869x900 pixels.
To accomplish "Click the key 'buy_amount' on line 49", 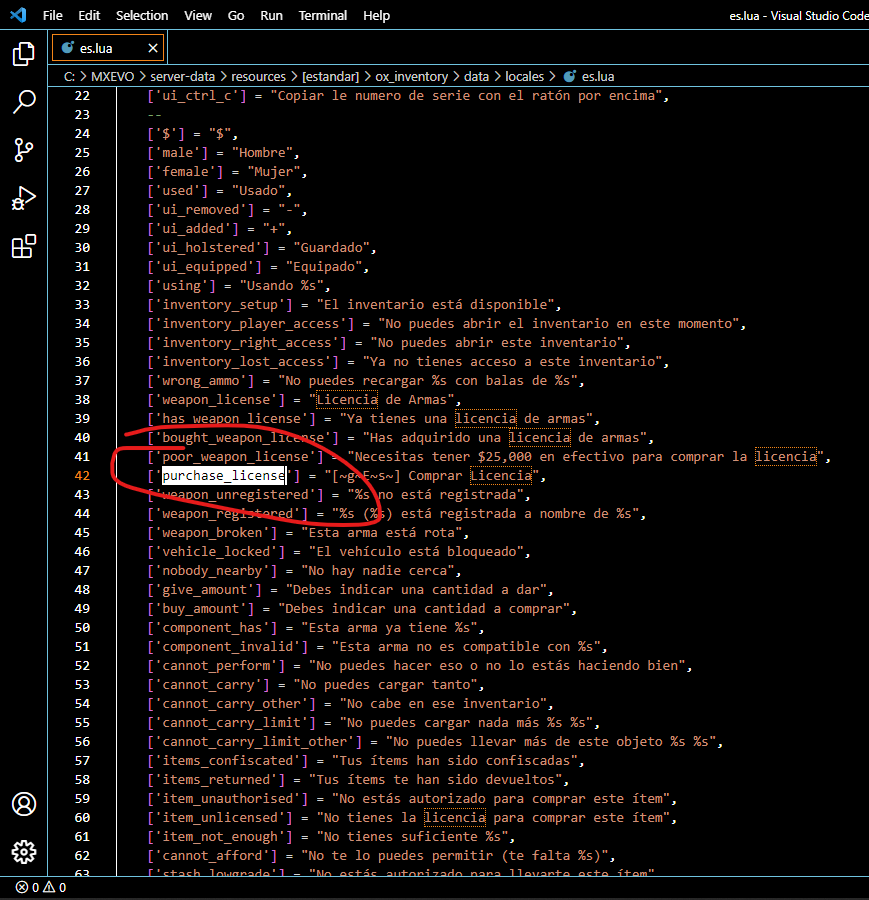I will point(200,609).
